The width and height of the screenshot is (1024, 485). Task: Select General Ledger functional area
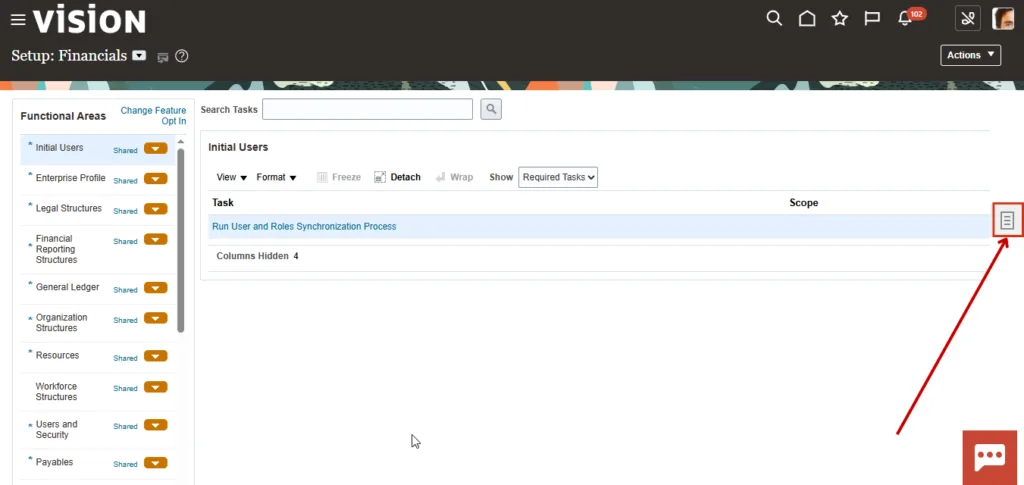click(x=67, y=287)
